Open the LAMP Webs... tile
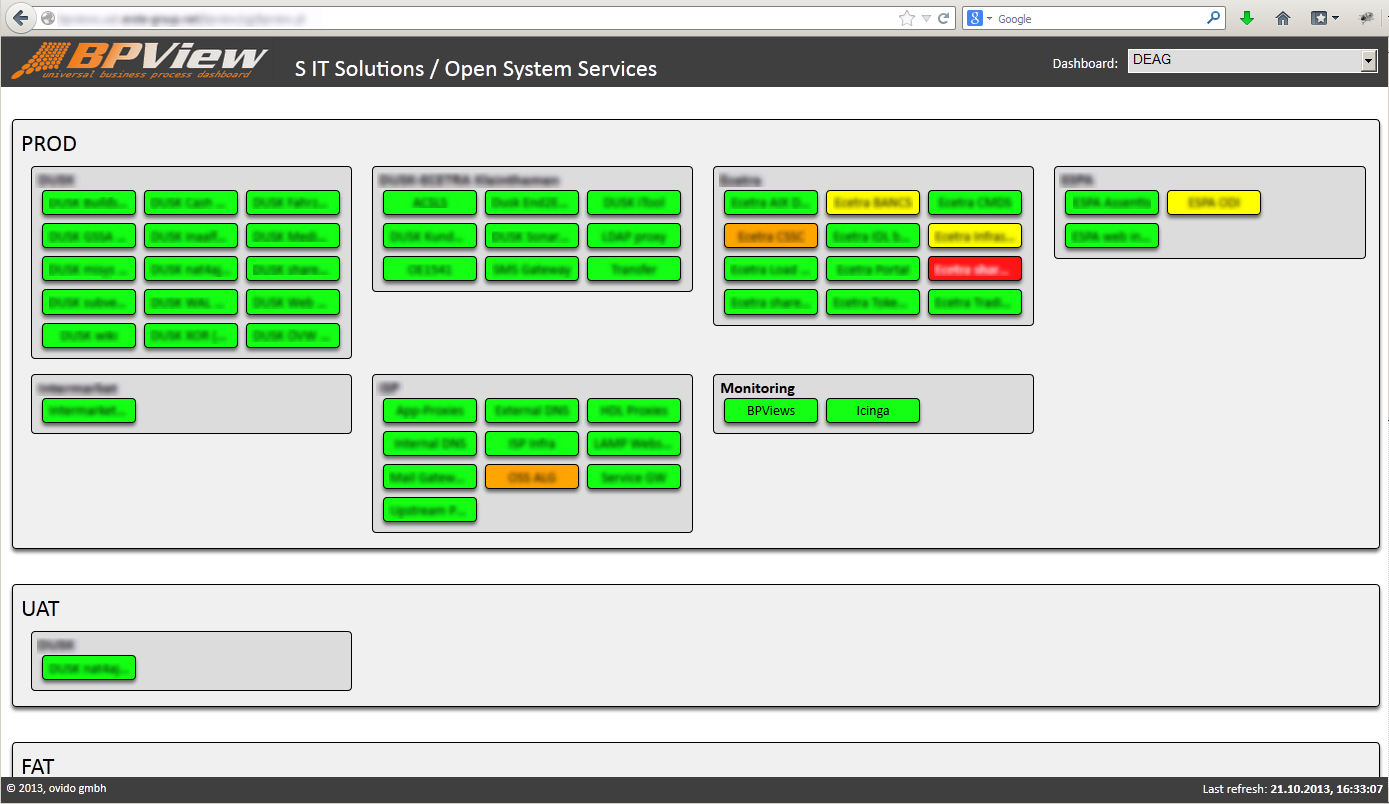1389x804 pixels. (634, 444)
